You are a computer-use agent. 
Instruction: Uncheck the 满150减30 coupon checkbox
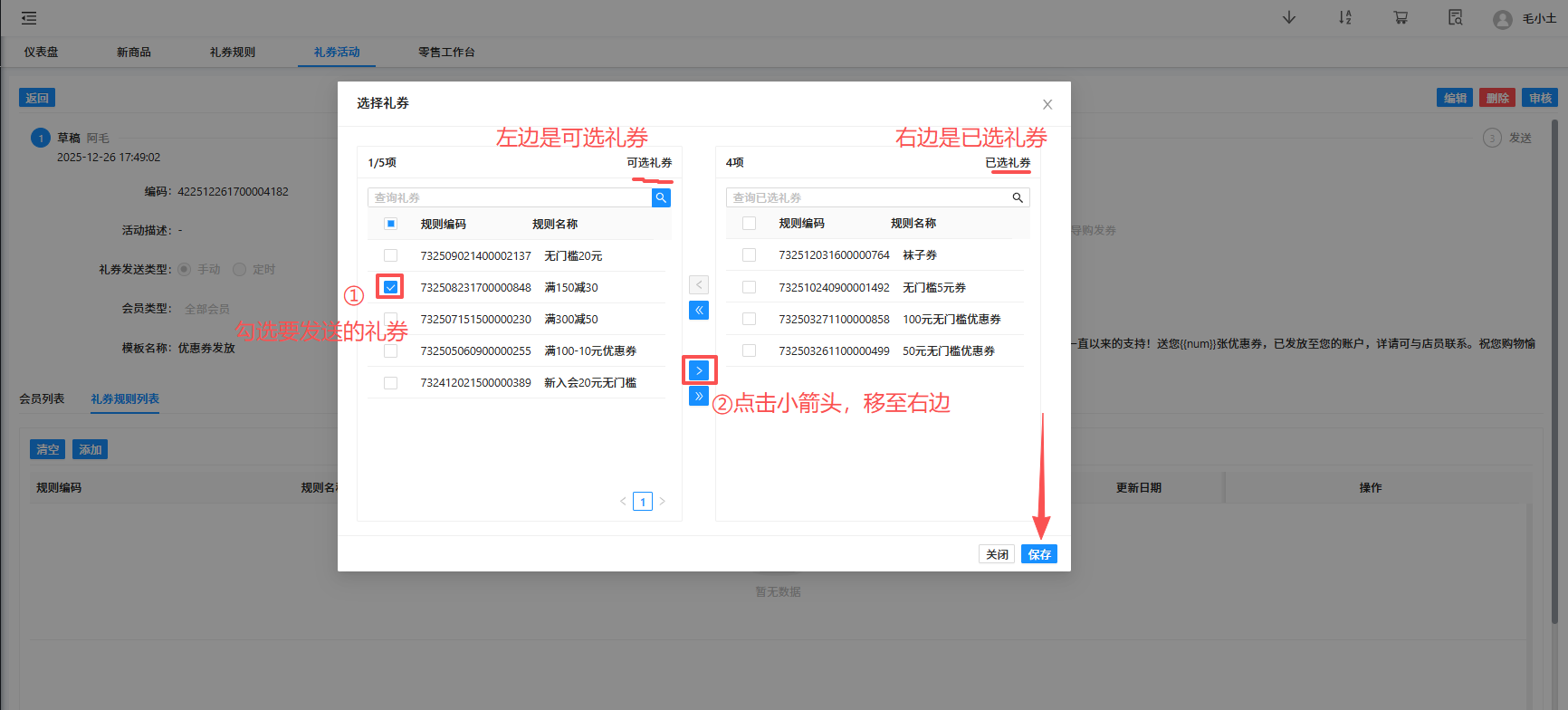click(x=390, y=287)
